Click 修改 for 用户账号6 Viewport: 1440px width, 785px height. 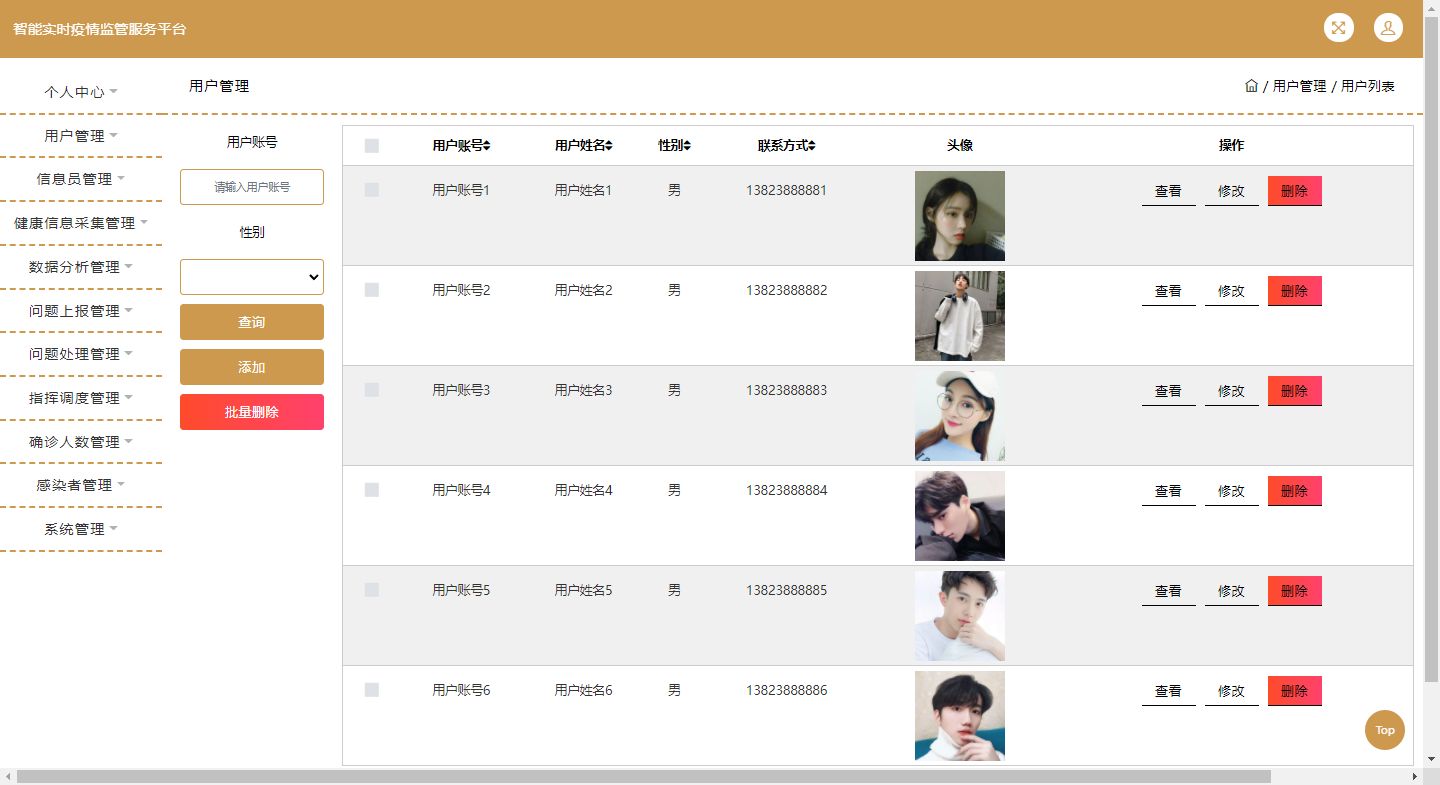point(1231,691)
